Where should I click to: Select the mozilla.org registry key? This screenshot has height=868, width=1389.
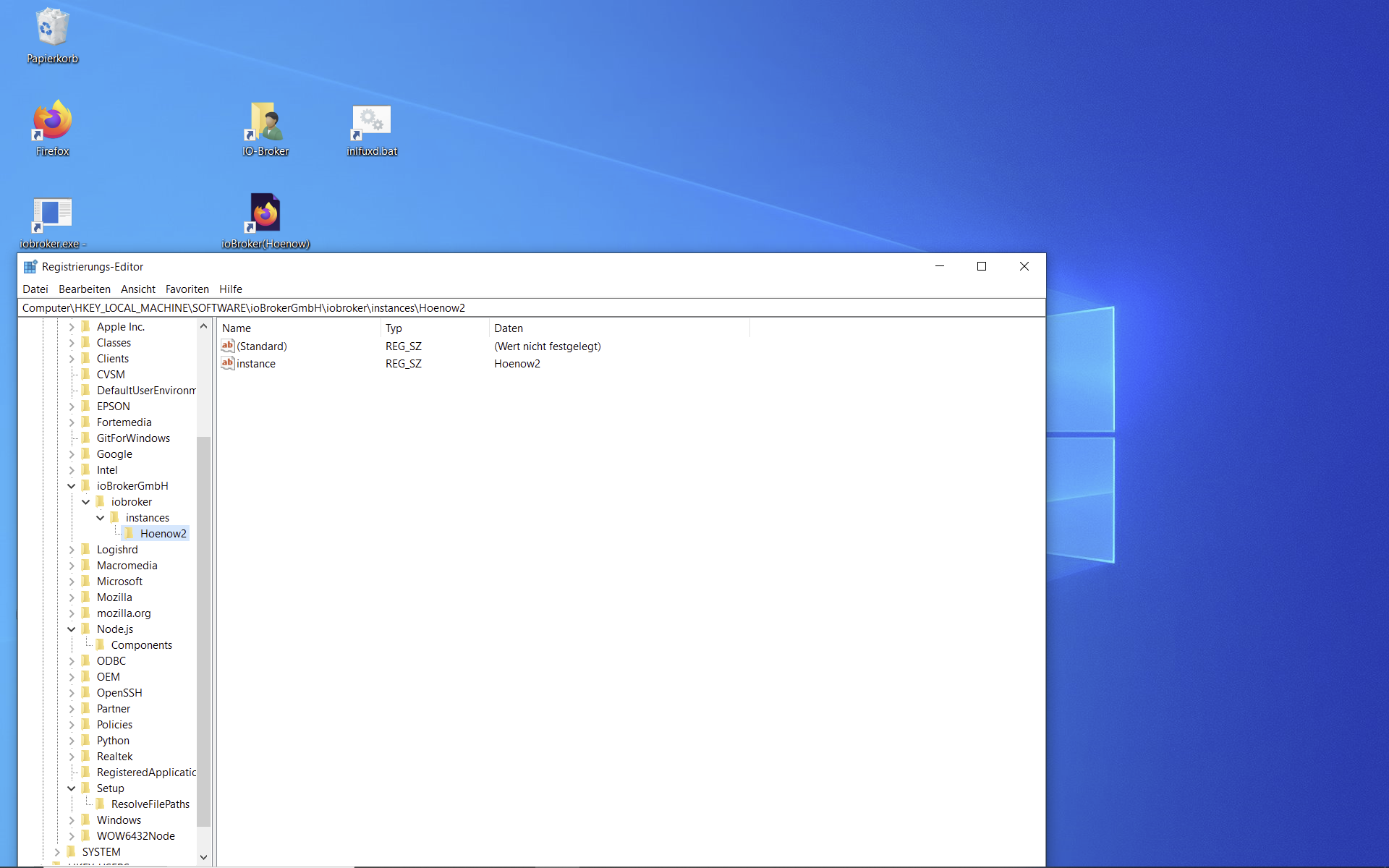point(124,613)
